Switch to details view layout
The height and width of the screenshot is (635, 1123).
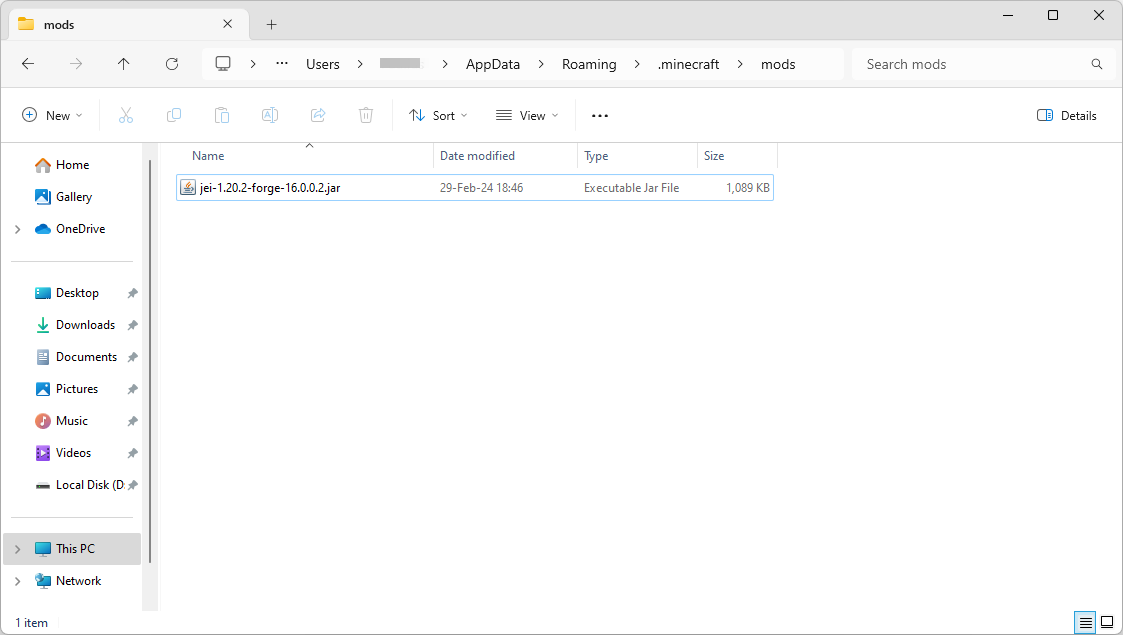coord(1084,622)
